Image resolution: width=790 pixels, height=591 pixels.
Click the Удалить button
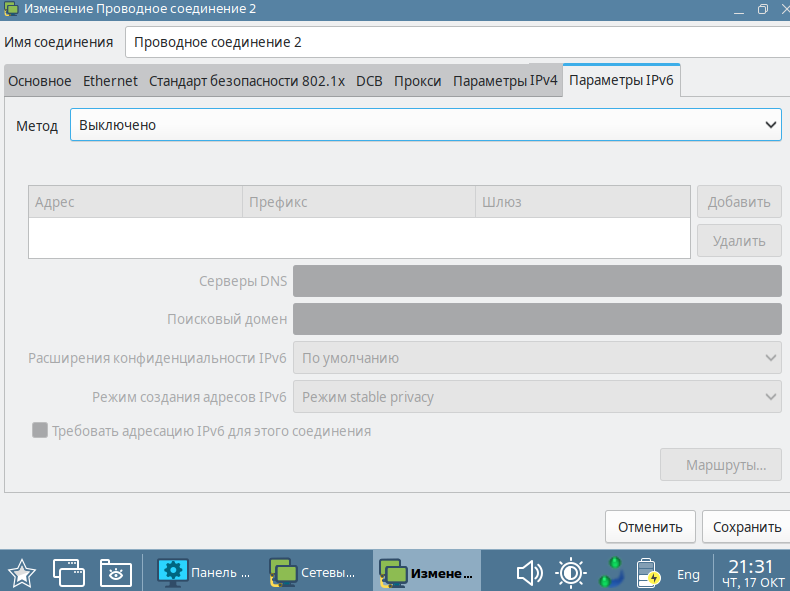coord(739,241)
